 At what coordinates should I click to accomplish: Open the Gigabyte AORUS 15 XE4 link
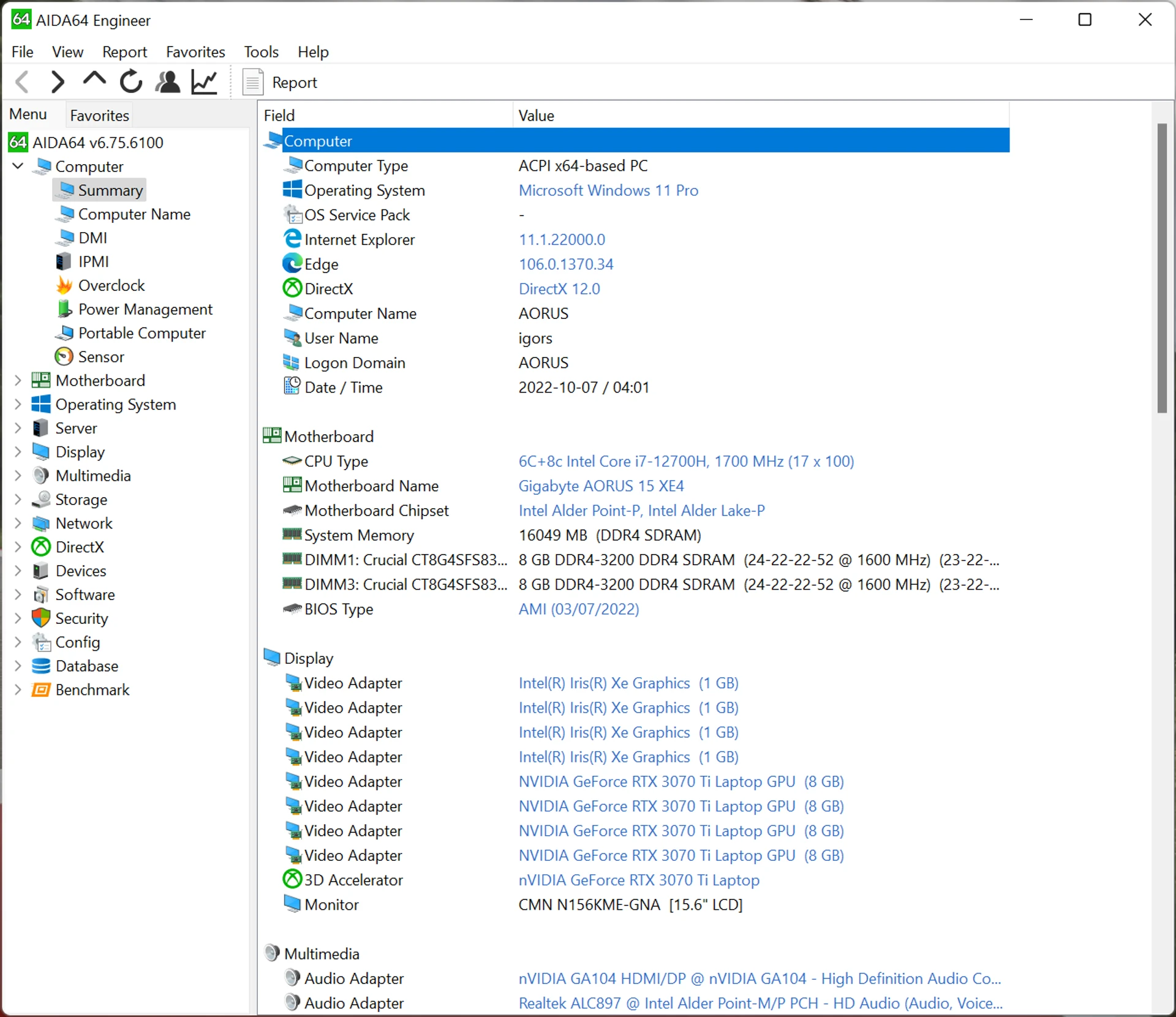(x=601, y=486)
